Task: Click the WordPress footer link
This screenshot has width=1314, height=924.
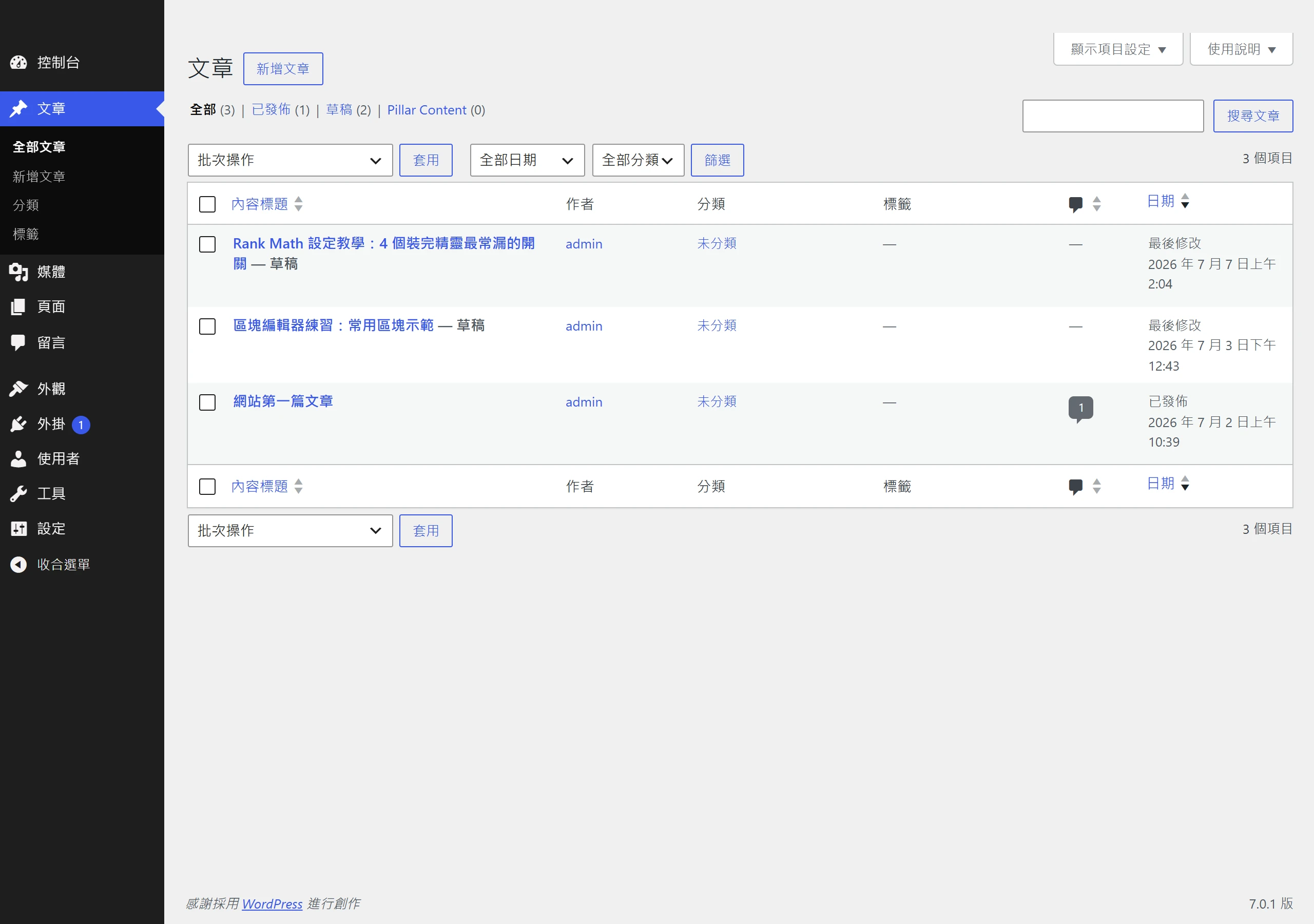Action: (x=272, y=904)
